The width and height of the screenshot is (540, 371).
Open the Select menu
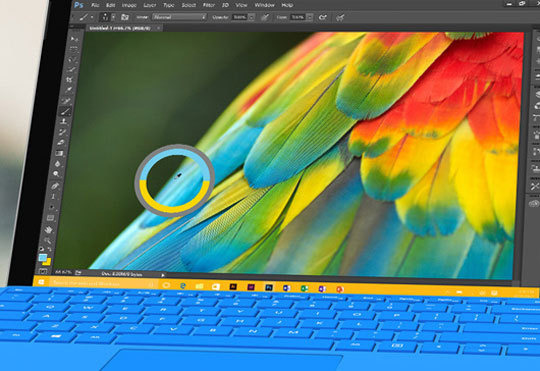coord(189,5)
